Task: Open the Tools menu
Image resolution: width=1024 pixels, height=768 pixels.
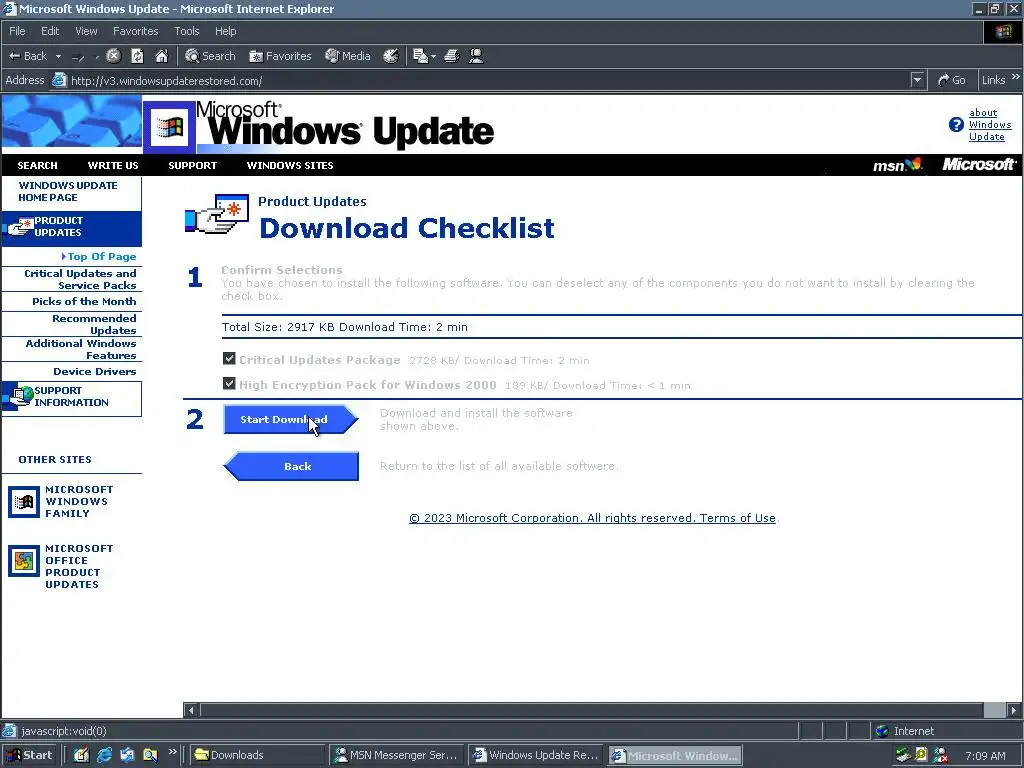Action: [x=187, y=31]
